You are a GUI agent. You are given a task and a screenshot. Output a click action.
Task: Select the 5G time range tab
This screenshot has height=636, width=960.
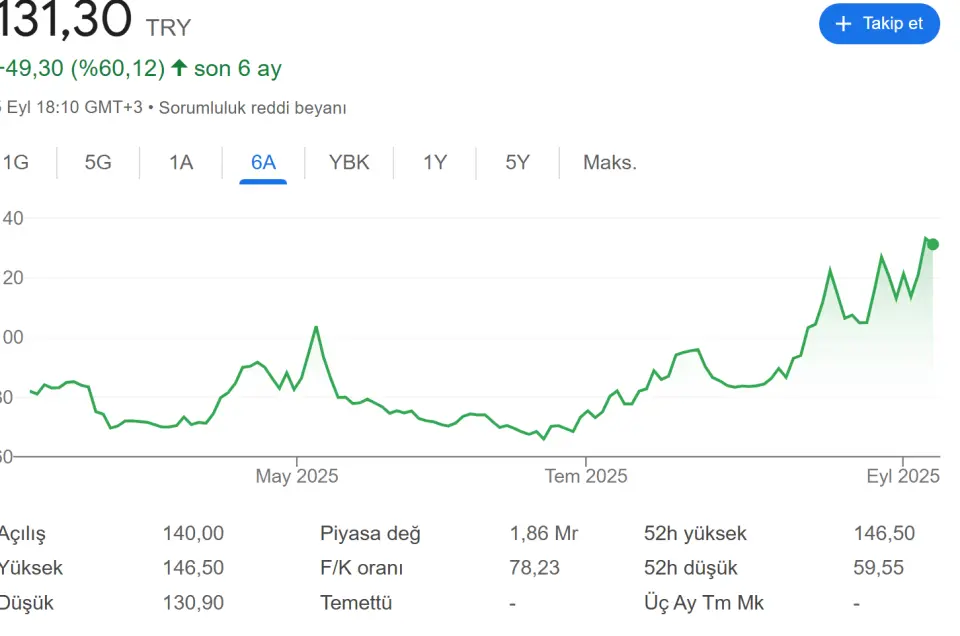coord(98,163)
